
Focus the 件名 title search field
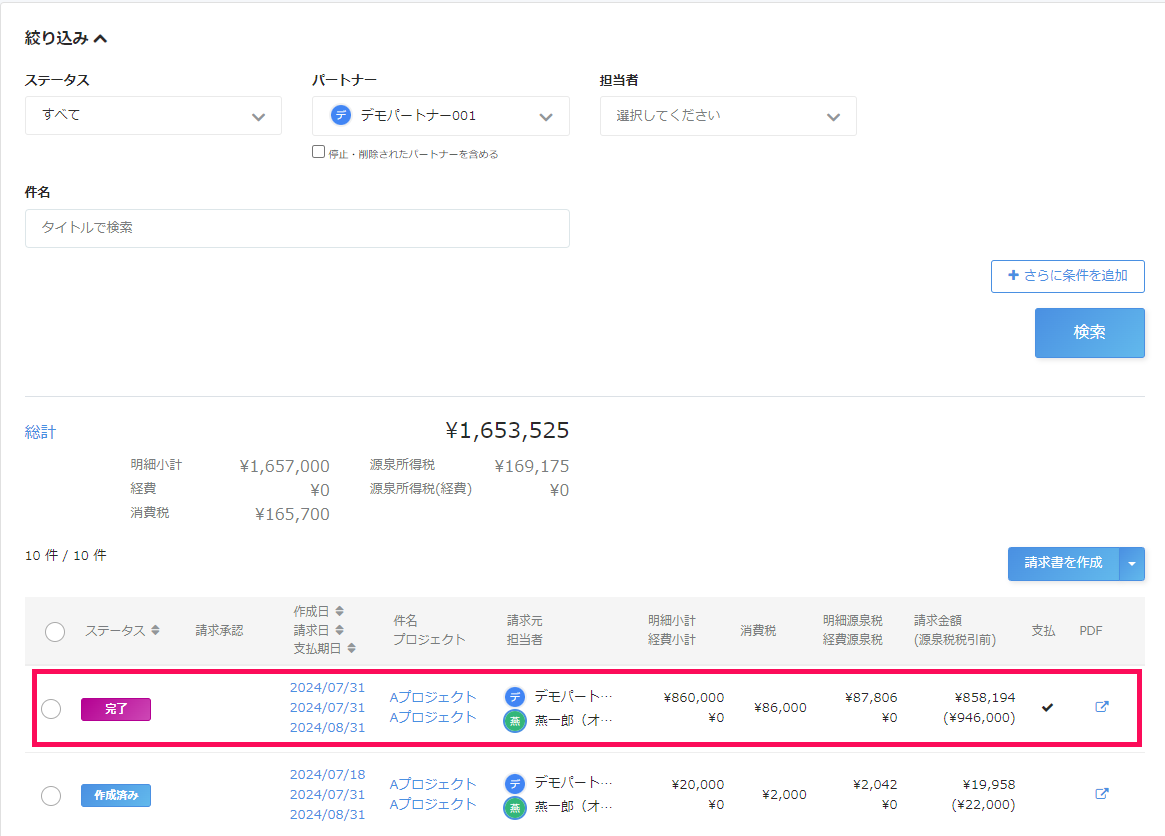click(x=297, y=228)
